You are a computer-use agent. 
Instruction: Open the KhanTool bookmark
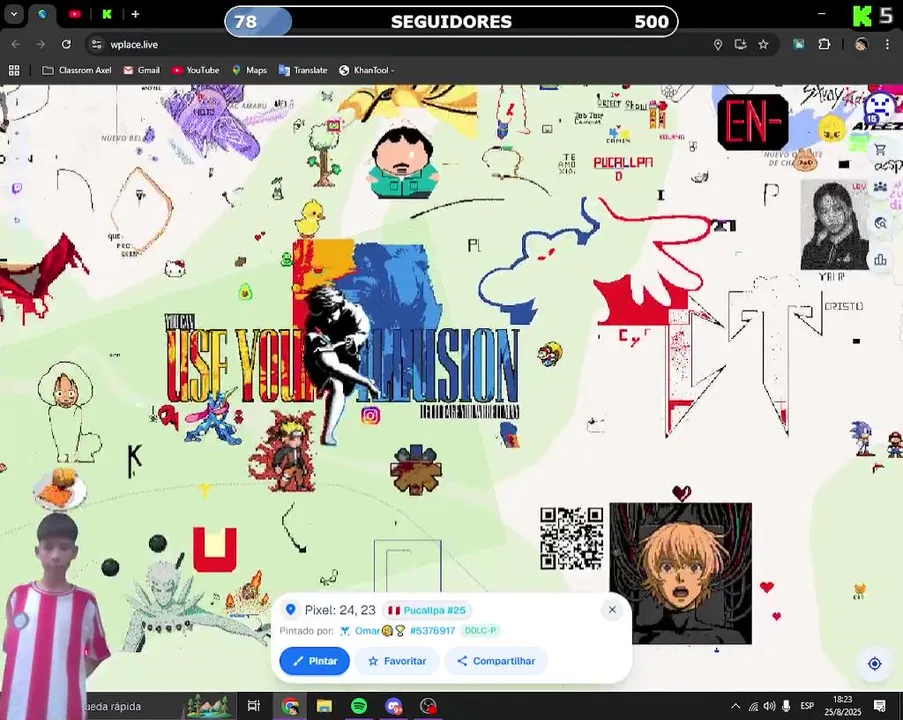click(x=367, y=70)
